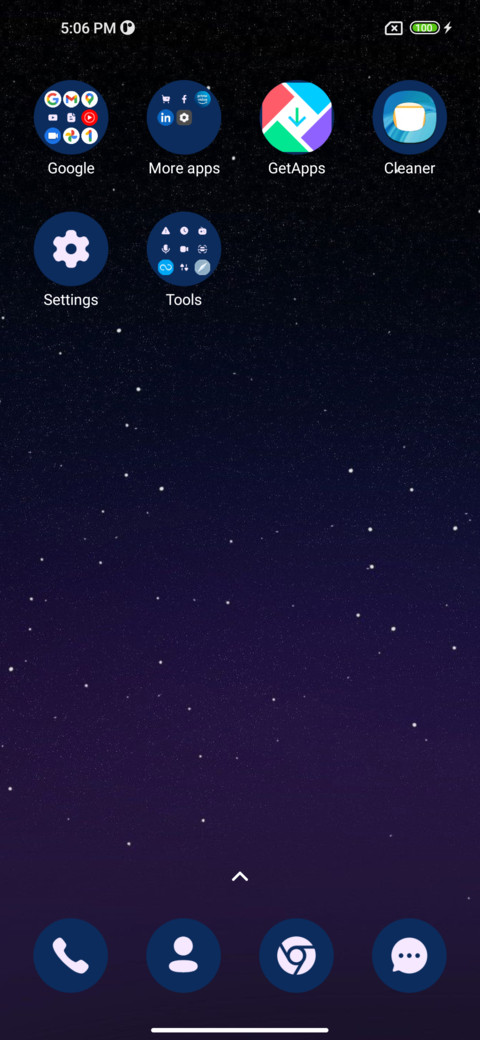Screen dimensions: 480x1040
Task: Open the Contacts app in dock
Action: [x=184, y=955]
